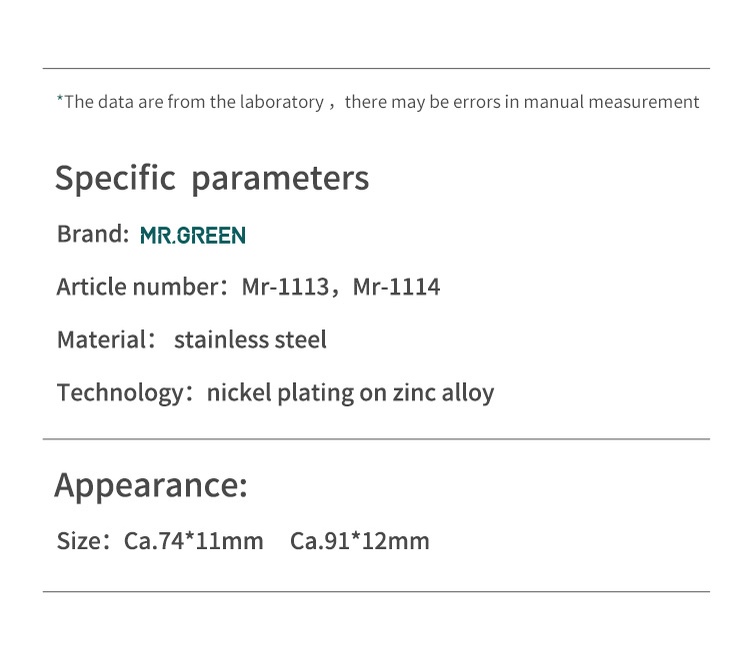Select the Ca.74*11mm size value
The width and height of the screenshot is (750, 659).
click(193, 541)
